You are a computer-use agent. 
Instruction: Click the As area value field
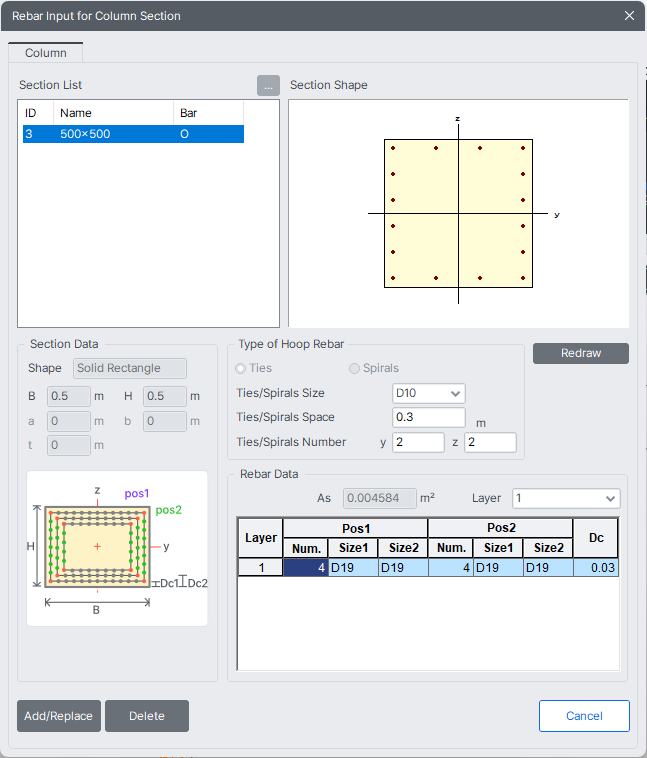[x=380, y=498]
